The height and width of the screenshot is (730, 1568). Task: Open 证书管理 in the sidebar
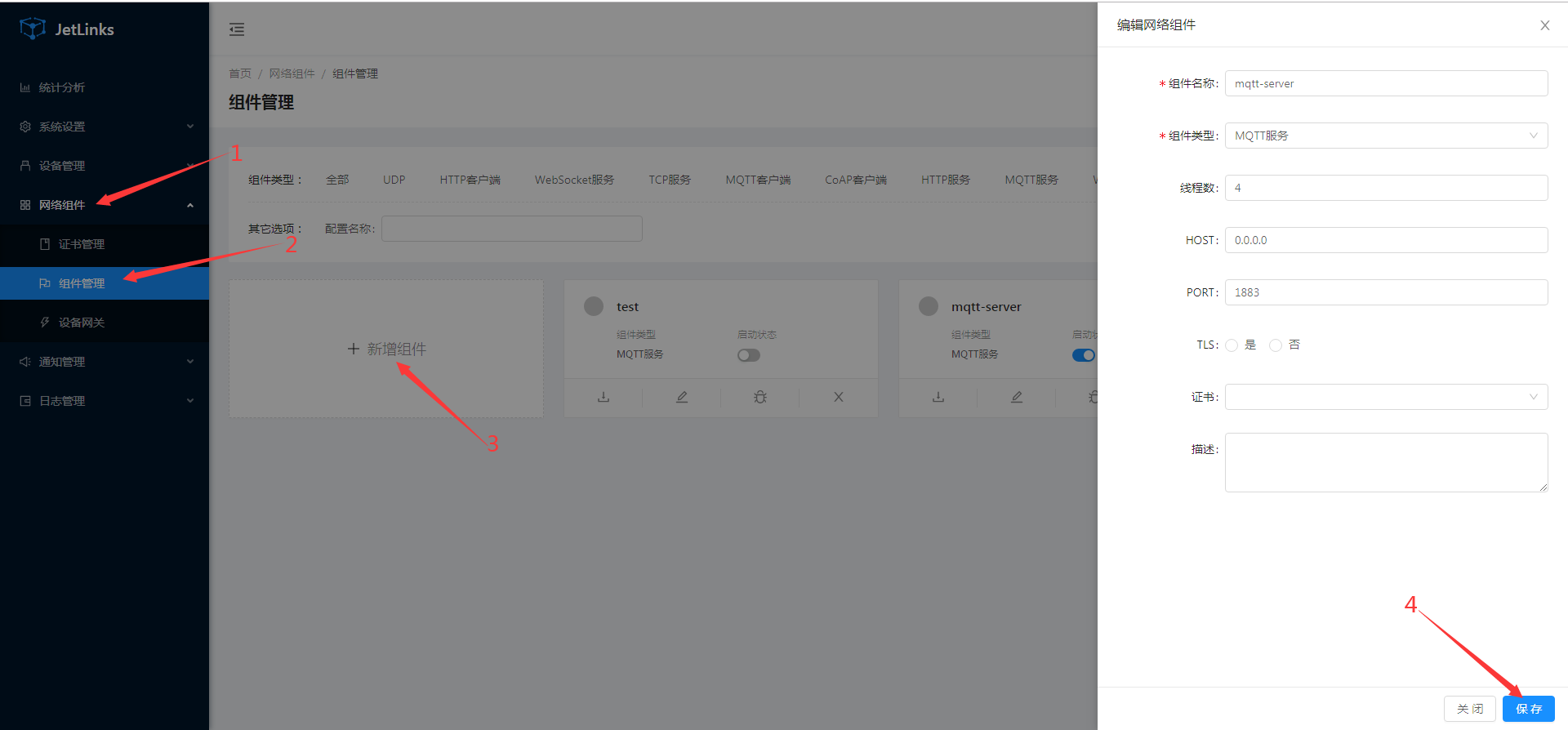(82, 244)
